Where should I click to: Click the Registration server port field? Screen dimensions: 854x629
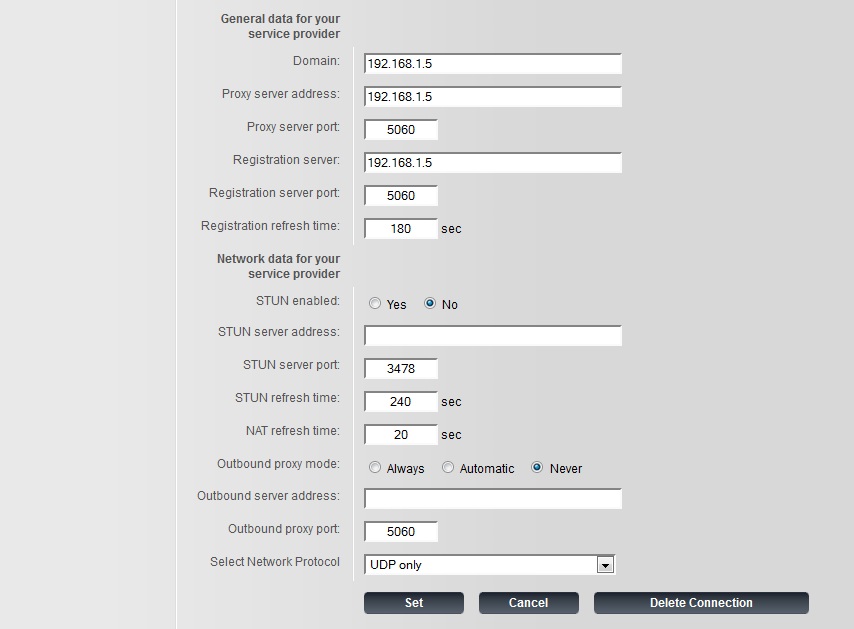[x=401, y=196]
